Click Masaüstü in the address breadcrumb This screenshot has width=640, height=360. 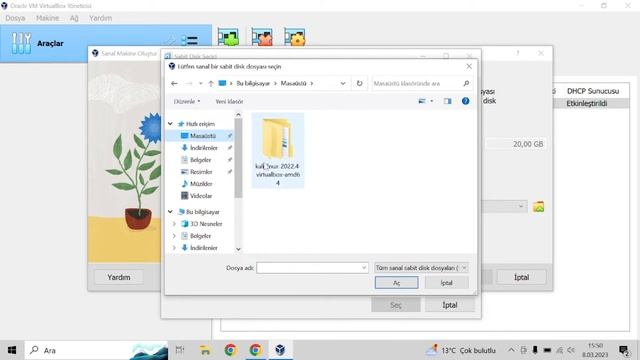pos(293,83)
